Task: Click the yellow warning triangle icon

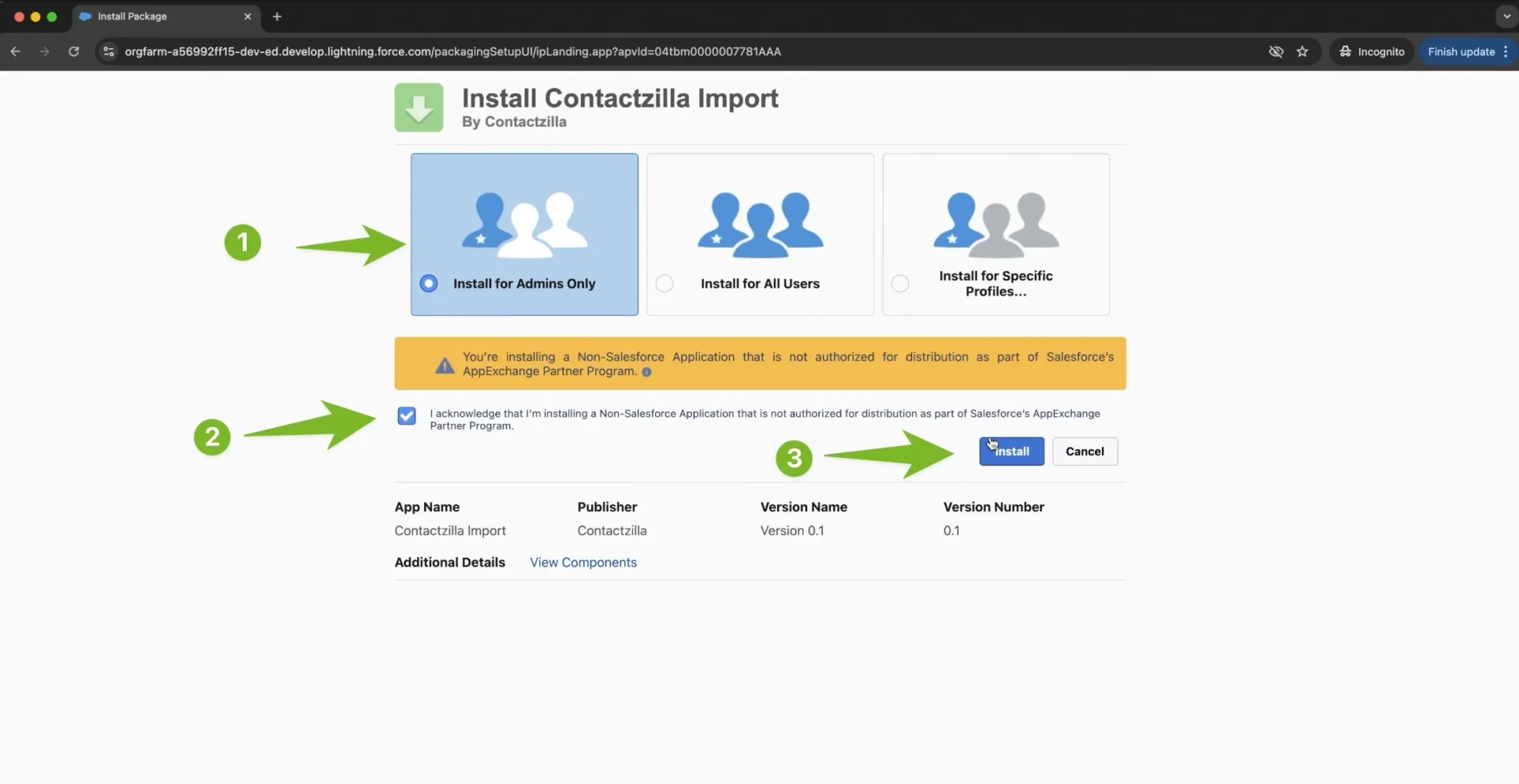Action: (445, 365)
